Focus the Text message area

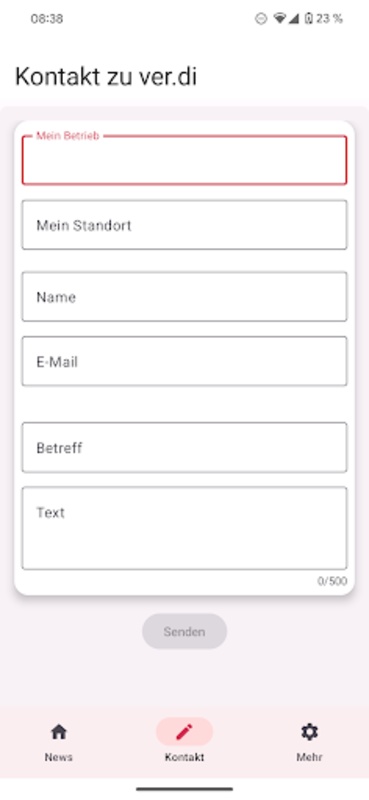coord(184,528)
